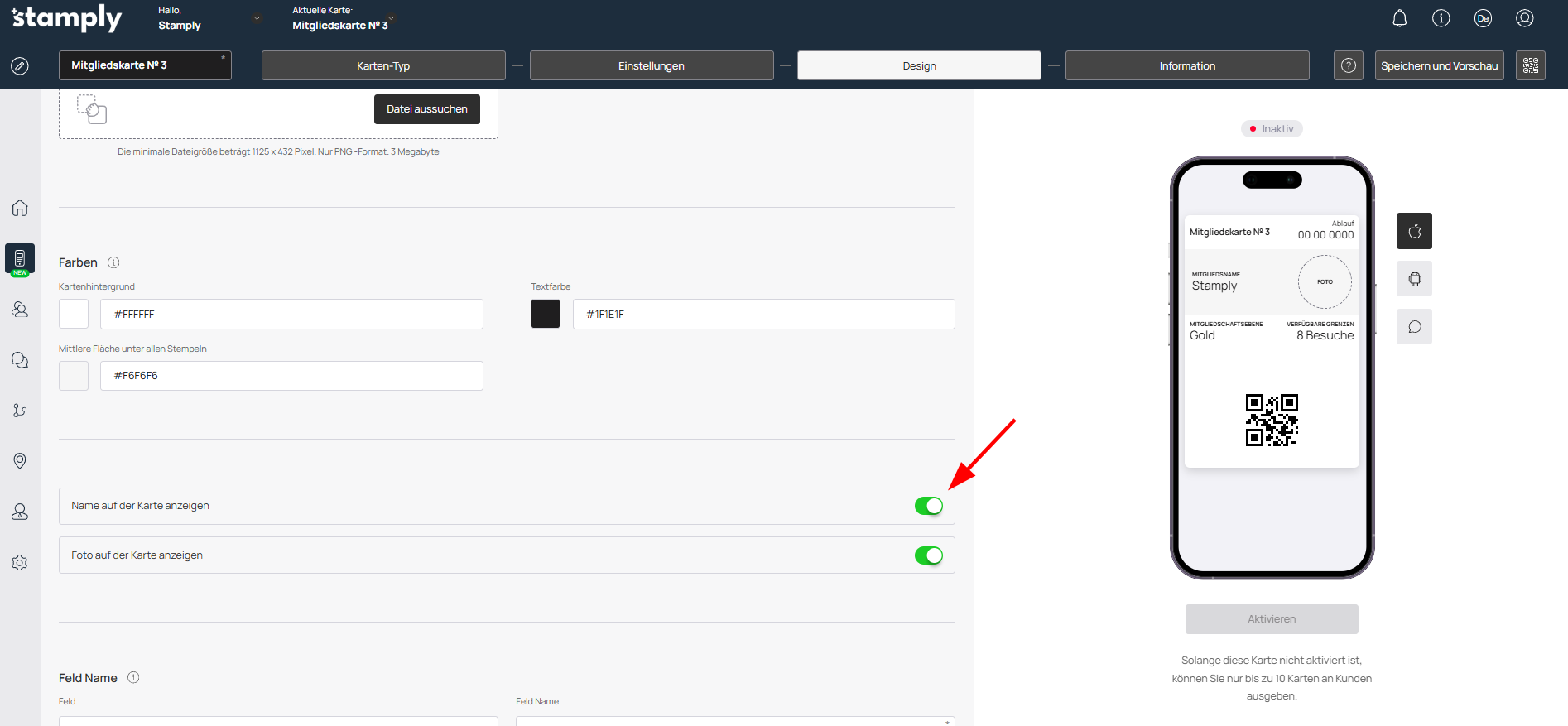Open the Textfarbe black color swatch
1568x726 pixels.
(546, 314)
